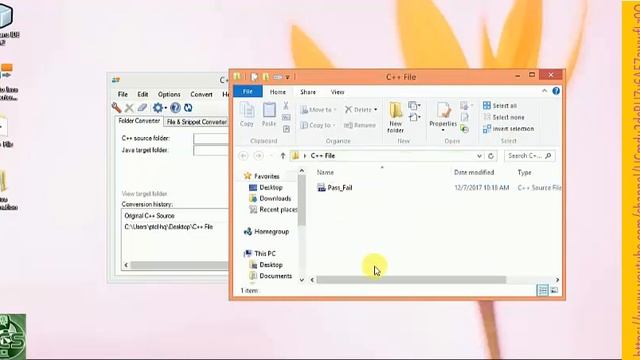Click the Rename button in Organize
This screenshot has height=360, width=640.
pyautogui.click(x=360, y=125)
